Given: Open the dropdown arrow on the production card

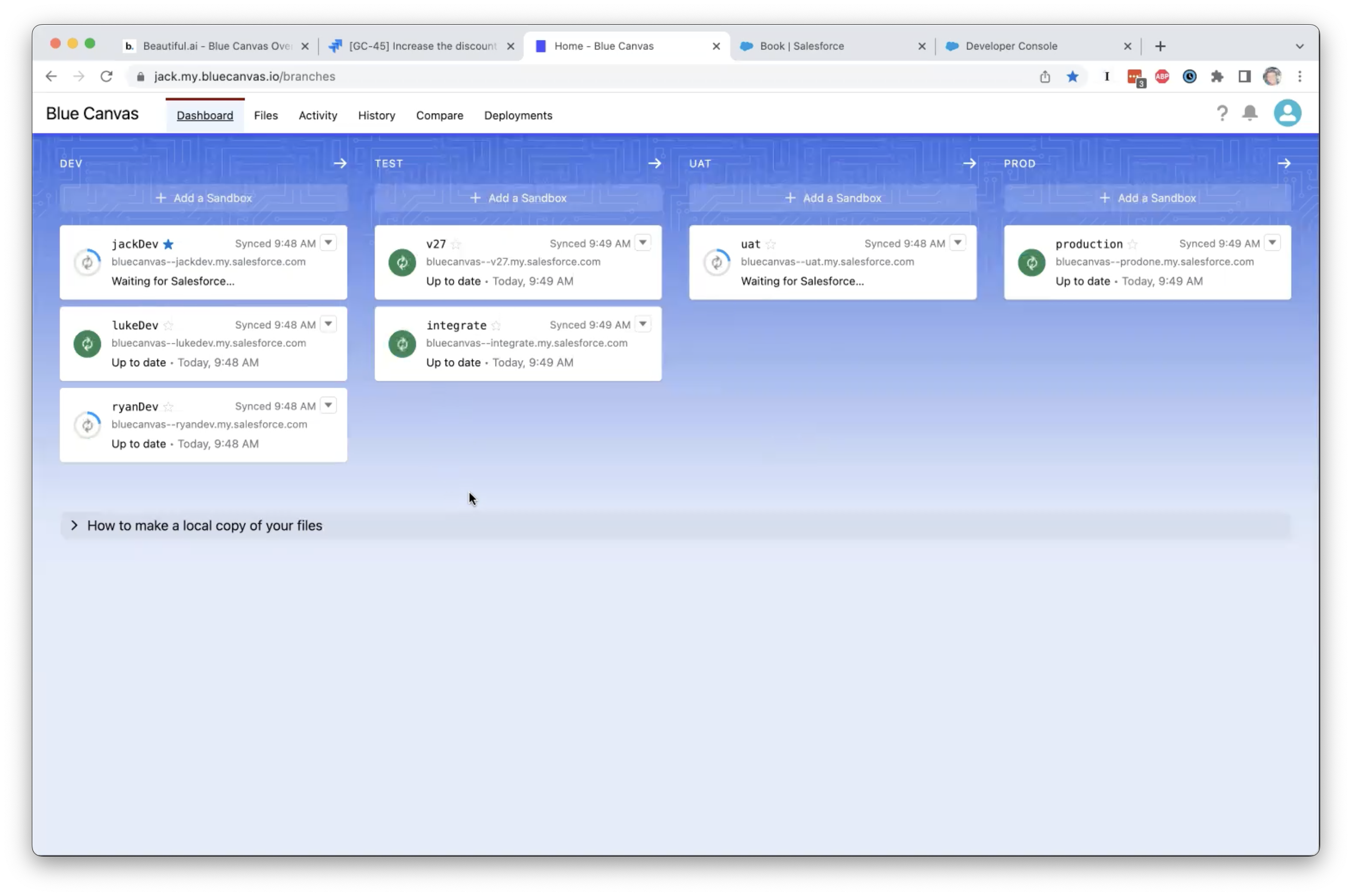Looking at the screenshot, I should click(1272, 243).
